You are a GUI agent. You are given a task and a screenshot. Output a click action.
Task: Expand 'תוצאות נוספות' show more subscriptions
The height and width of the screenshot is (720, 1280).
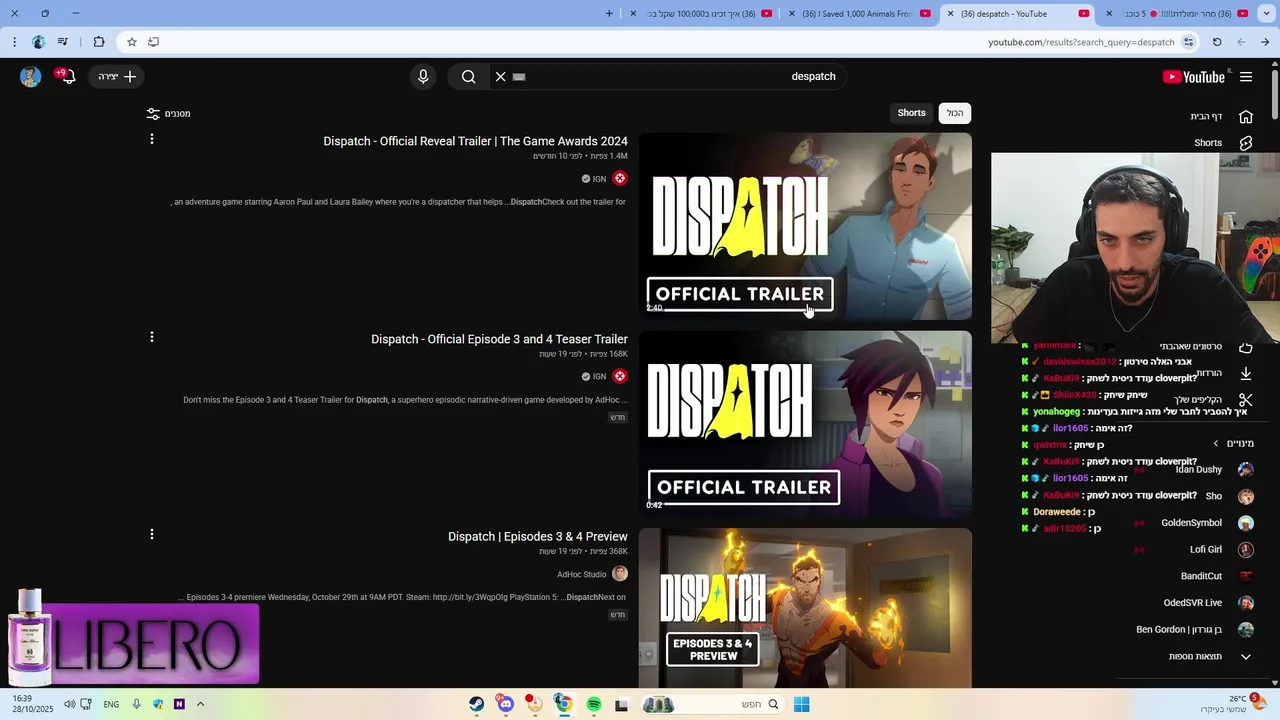coord(1210,657)
